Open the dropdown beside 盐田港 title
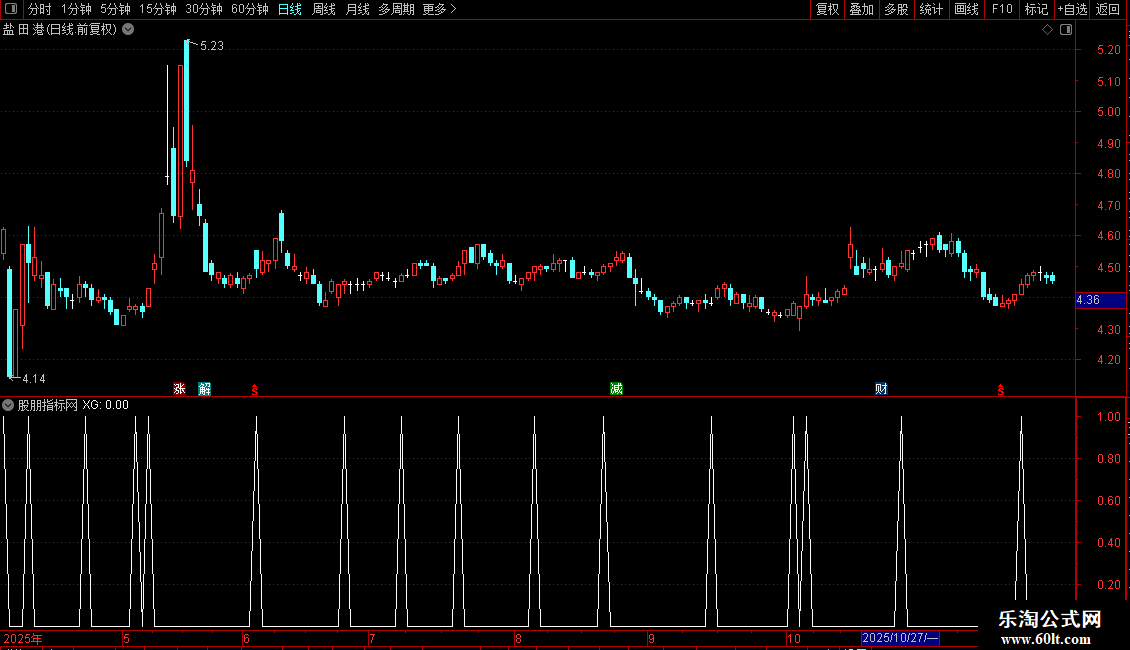Viewport: 1130px width, 650px height. (x=128, y=30)
